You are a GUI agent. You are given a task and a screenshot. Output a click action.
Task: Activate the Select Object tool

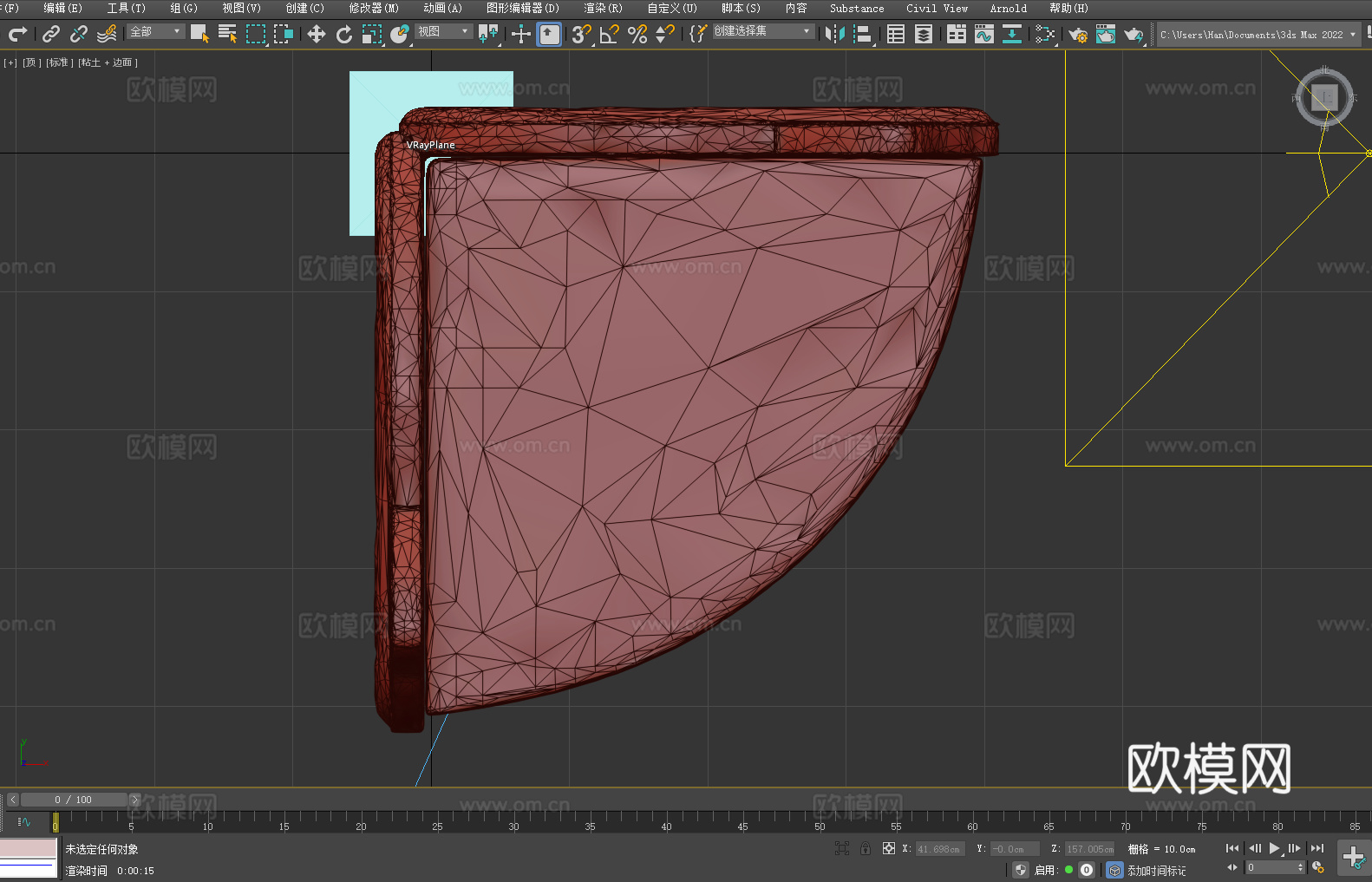(x=199, y=34)
